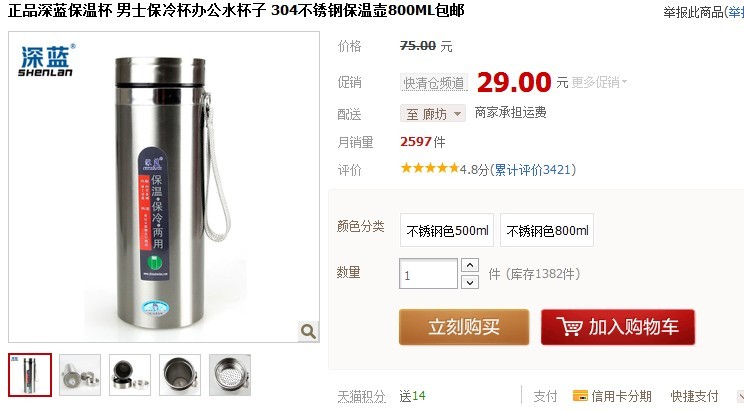Screen dimensions: 744x411
Task: Increase quantity with the up arrow
Action: pos(470,265)
